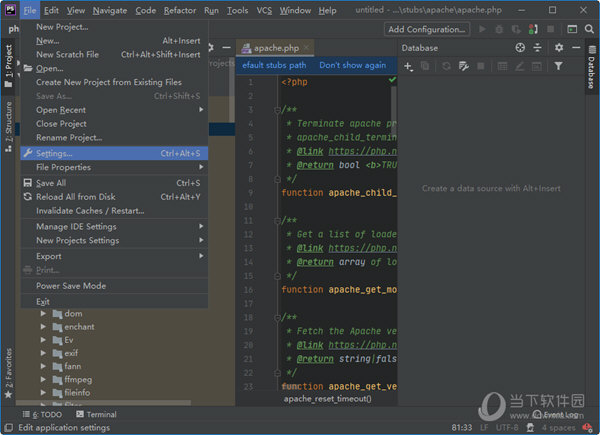This screenshot has width=600, height=435.
Task: Expand Open Recent submenu
Action: [x=114, y=110]
